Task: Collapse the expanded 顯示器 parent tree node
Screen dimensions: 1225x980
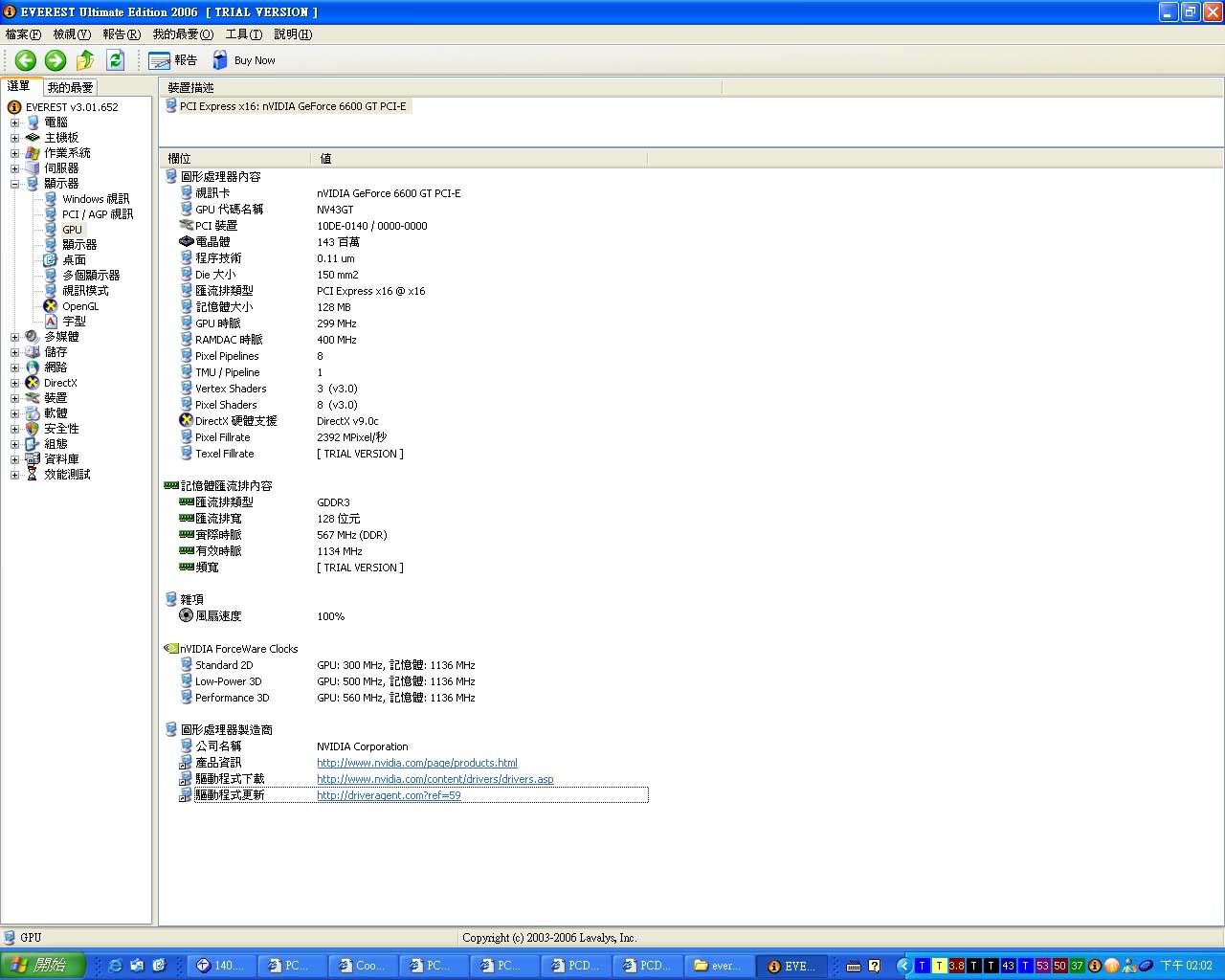Action: [x=14, y=184]
